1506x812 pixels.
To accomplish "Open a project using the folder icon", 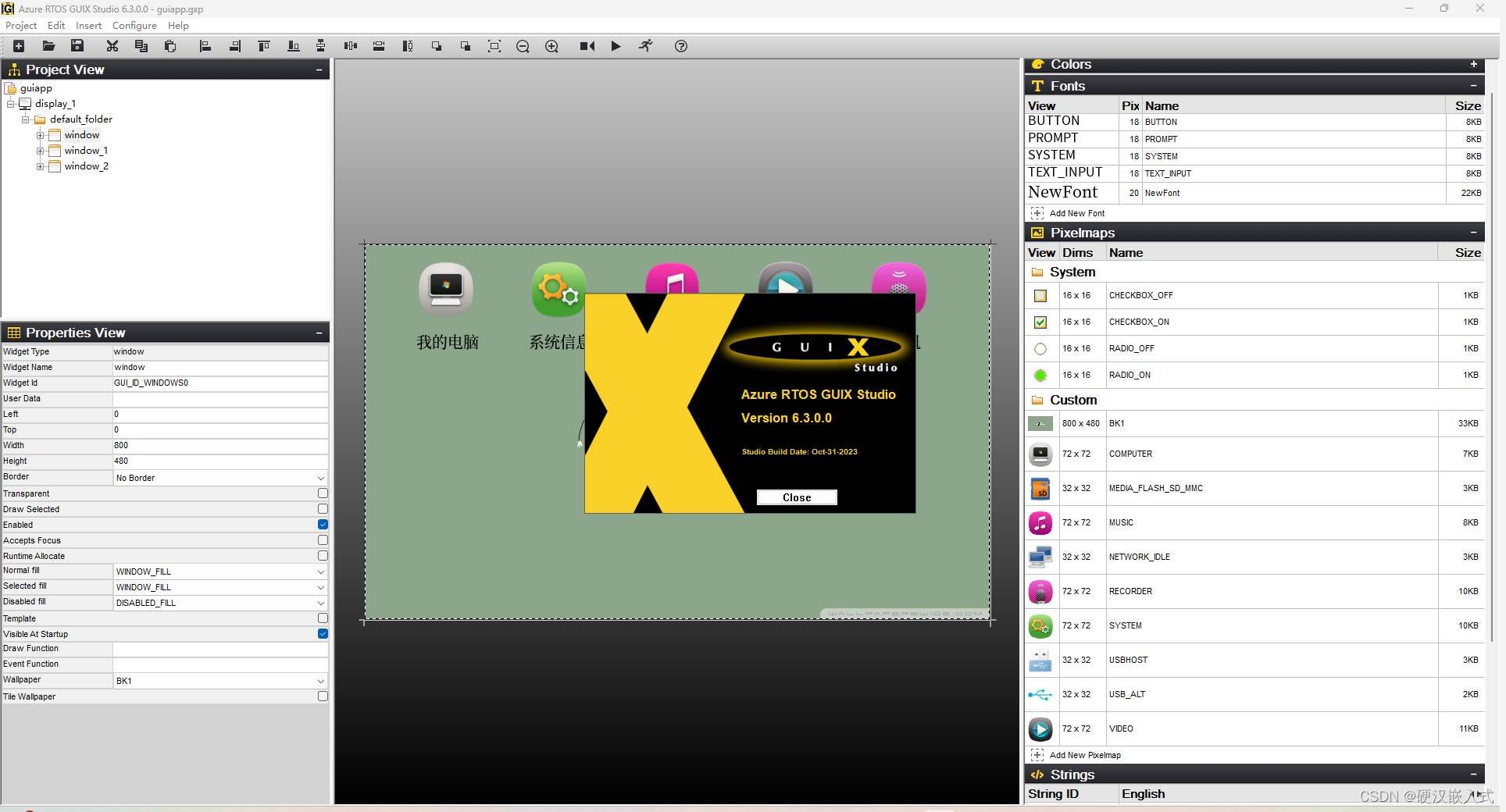I will (x=48, y=46).
